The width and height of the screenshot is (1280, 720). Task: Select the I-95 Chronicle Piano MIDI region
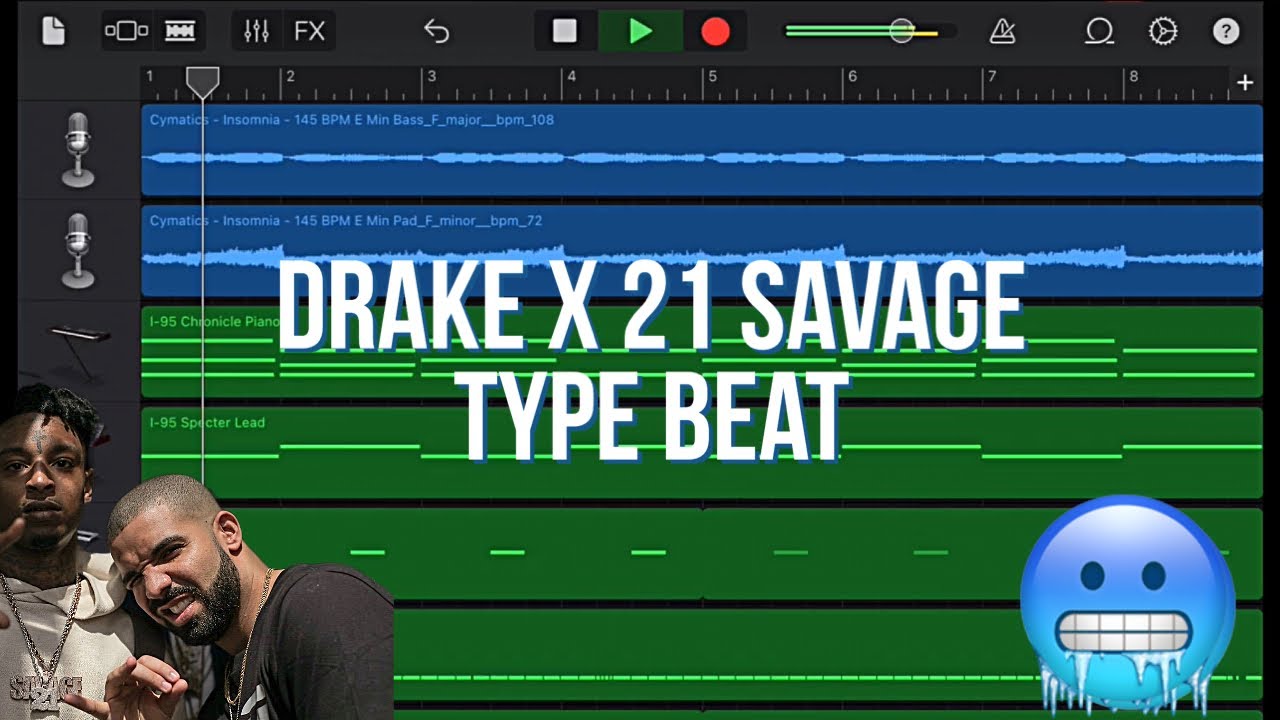(702, 352)
